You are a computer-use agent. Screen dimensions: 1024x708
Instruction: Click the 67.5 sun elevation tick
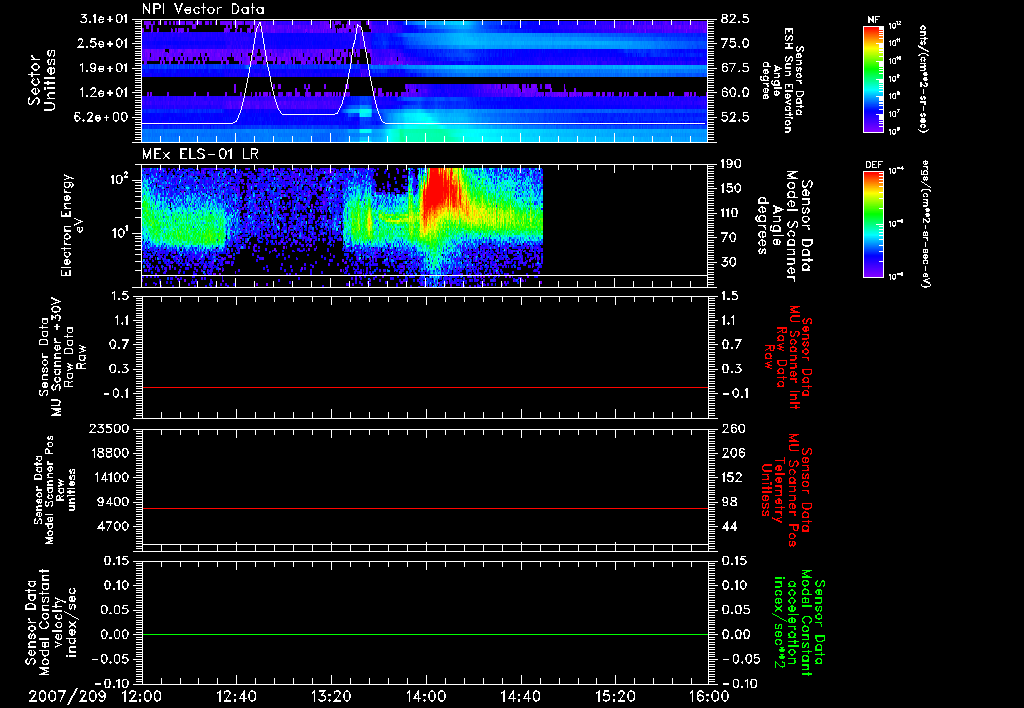[x=735, y=68]
